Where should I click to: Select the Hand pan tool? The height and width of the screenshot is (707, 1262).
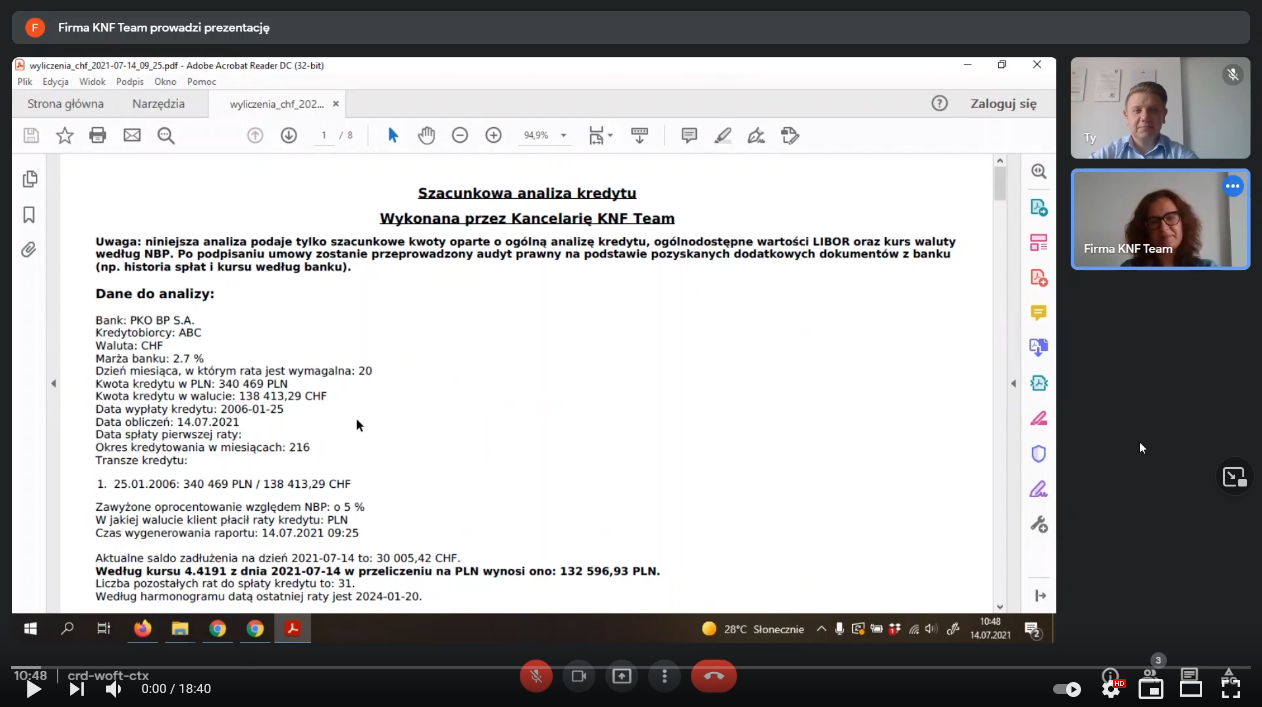[x=426, y=135]
